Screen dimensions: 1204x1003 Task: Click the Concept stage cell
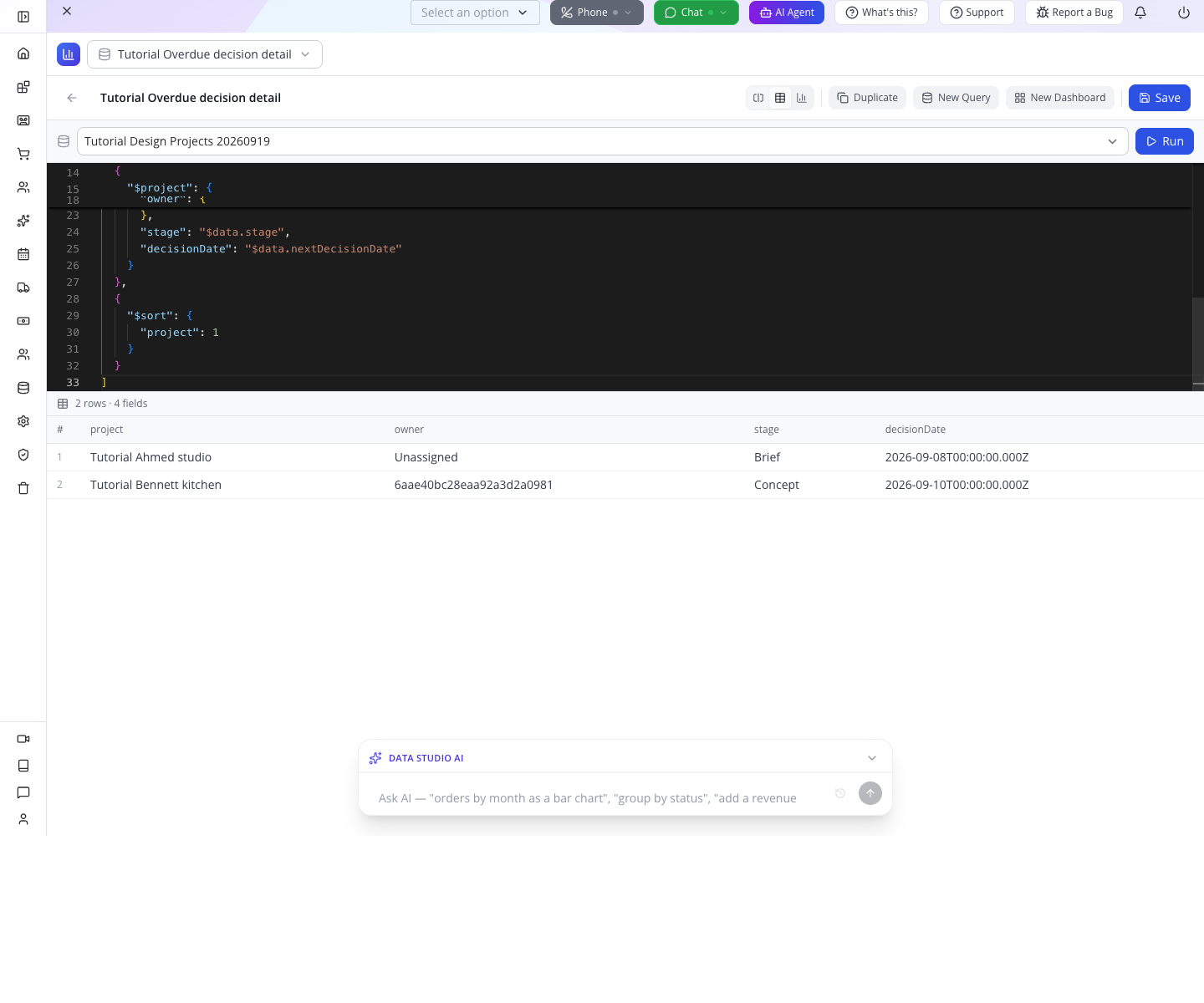(x=776, y=485)
